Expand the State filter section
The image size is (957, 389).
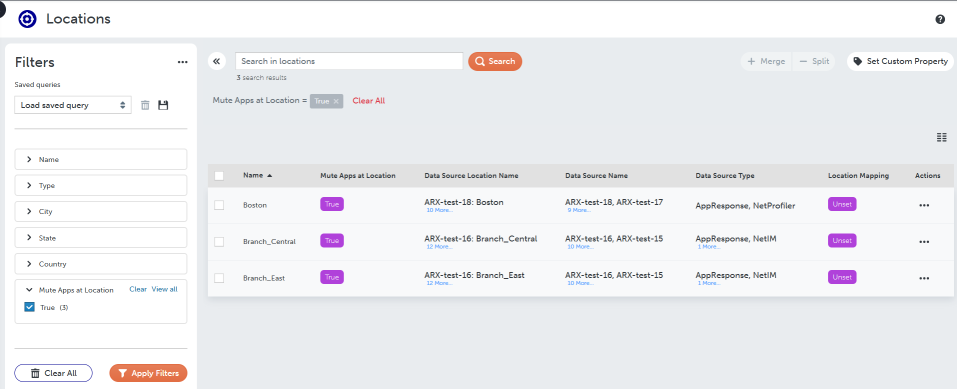click(x=101, y=238)
